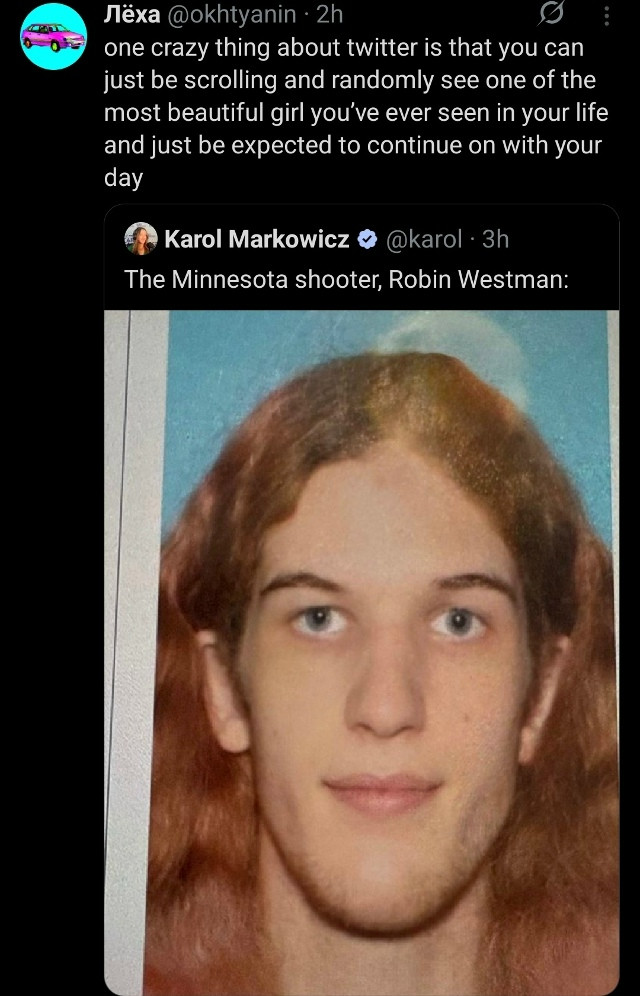Open the three-dot more options menu
The height and width of the screenshot is (996, 640).
click(606, 16)
